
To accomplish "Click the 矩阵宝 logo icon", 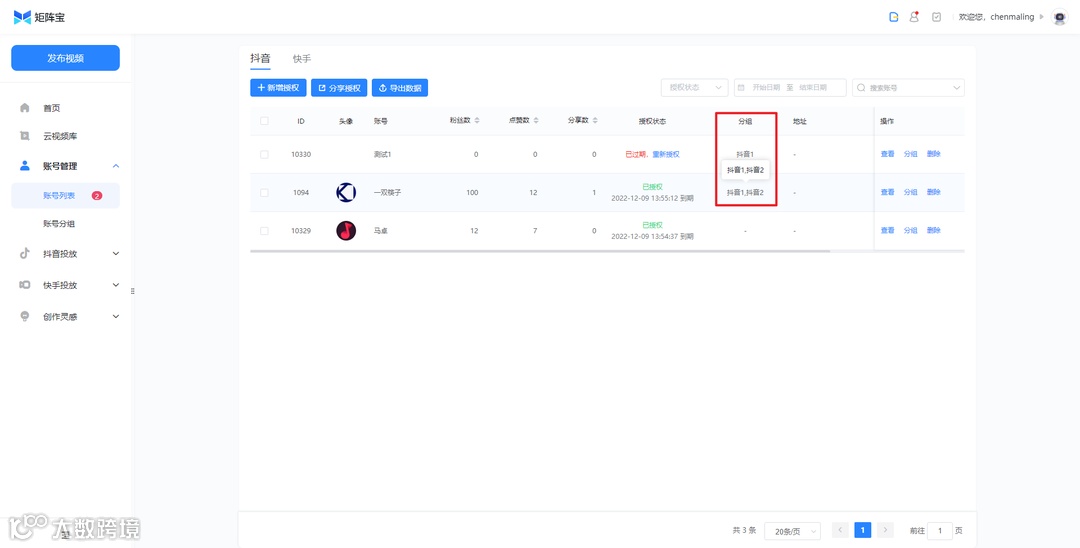I will click(22, 17).
